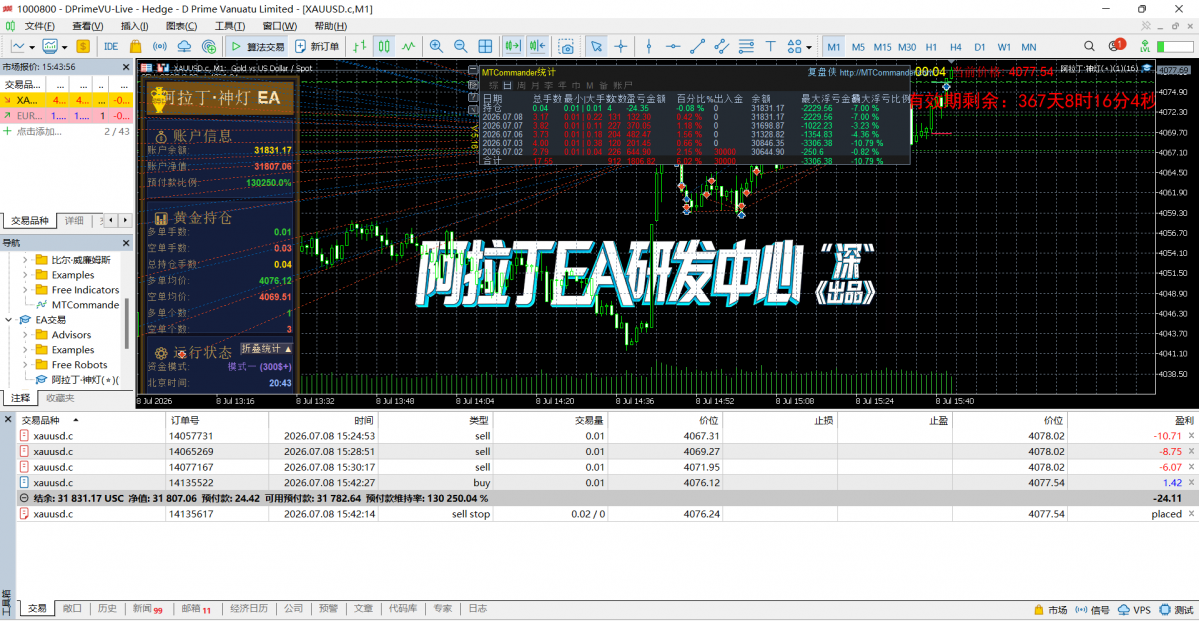Select the trendline drawing tool
The image size is (1199, 621).
697,46
